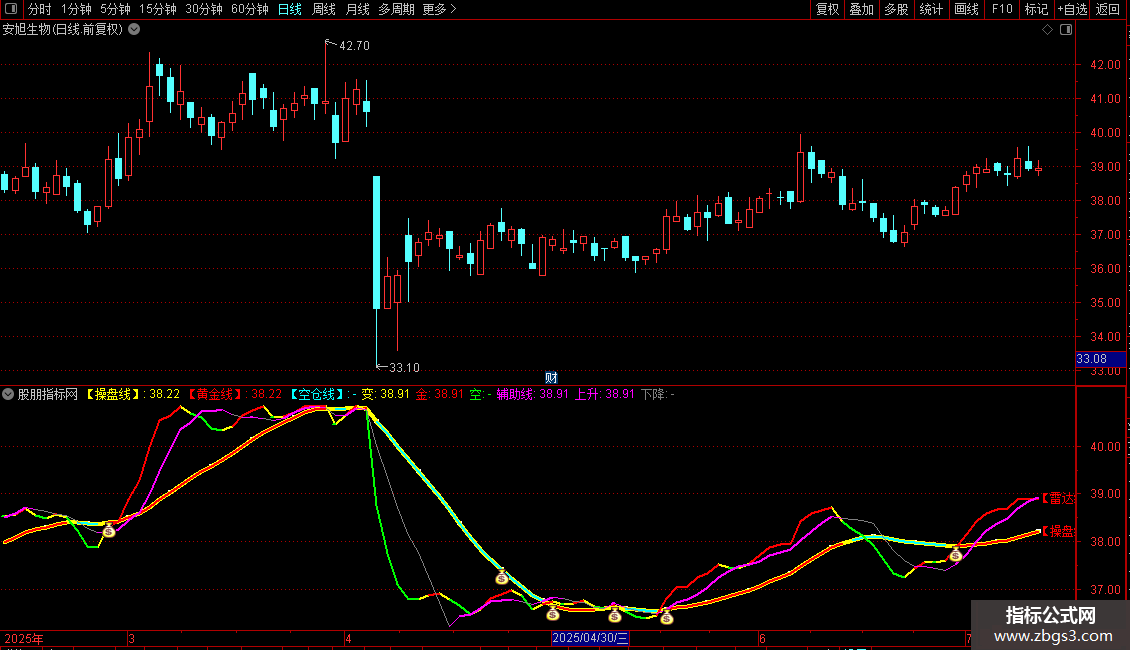Click the 【雷达 label at right edge

click(1057, 498)
